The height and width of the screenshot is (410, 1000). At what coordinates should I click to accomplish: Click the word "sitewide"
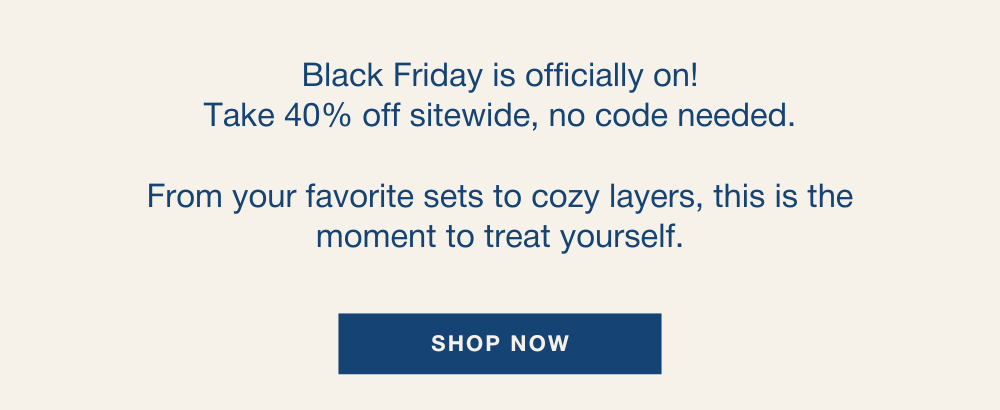465,116
